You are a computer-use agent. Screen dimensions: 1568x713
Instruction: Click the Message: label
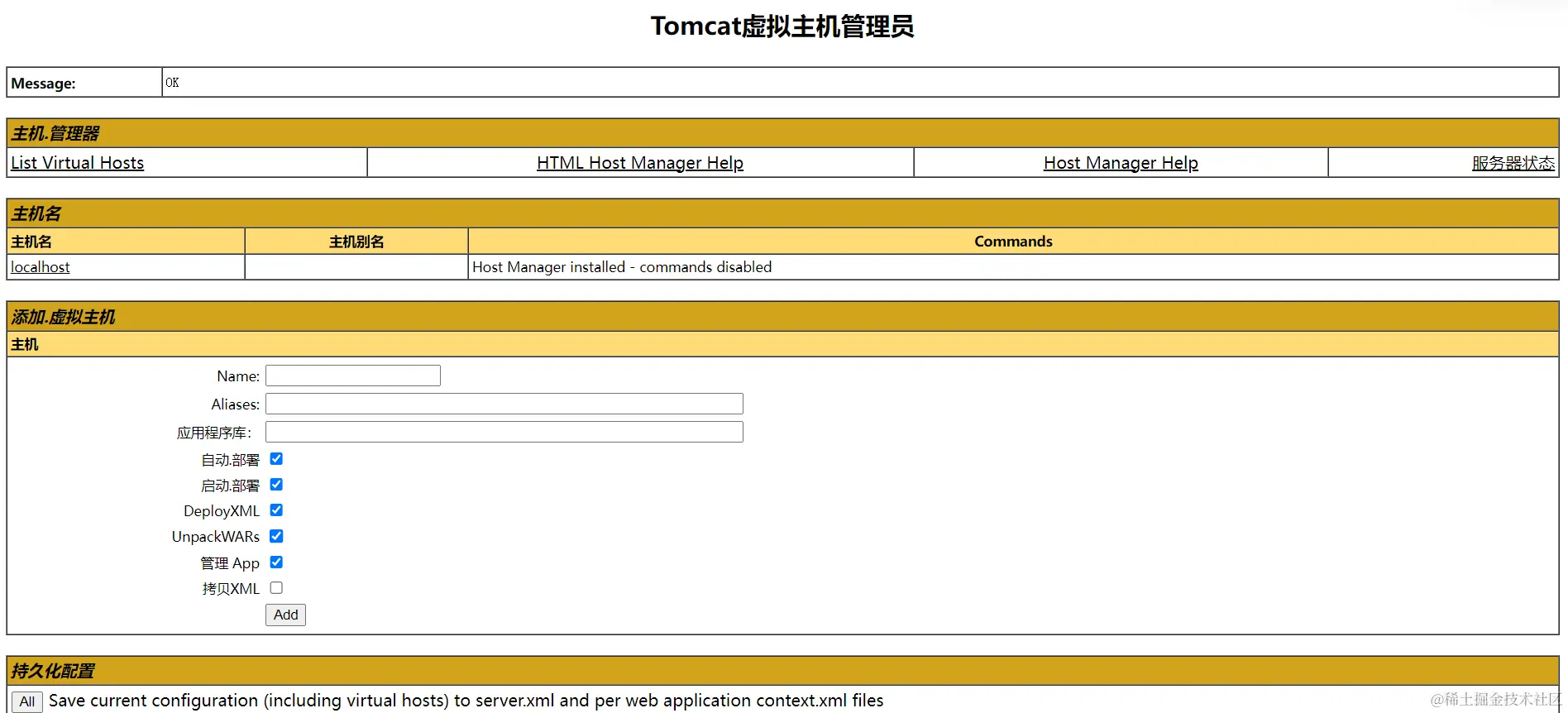pos(43,84)
